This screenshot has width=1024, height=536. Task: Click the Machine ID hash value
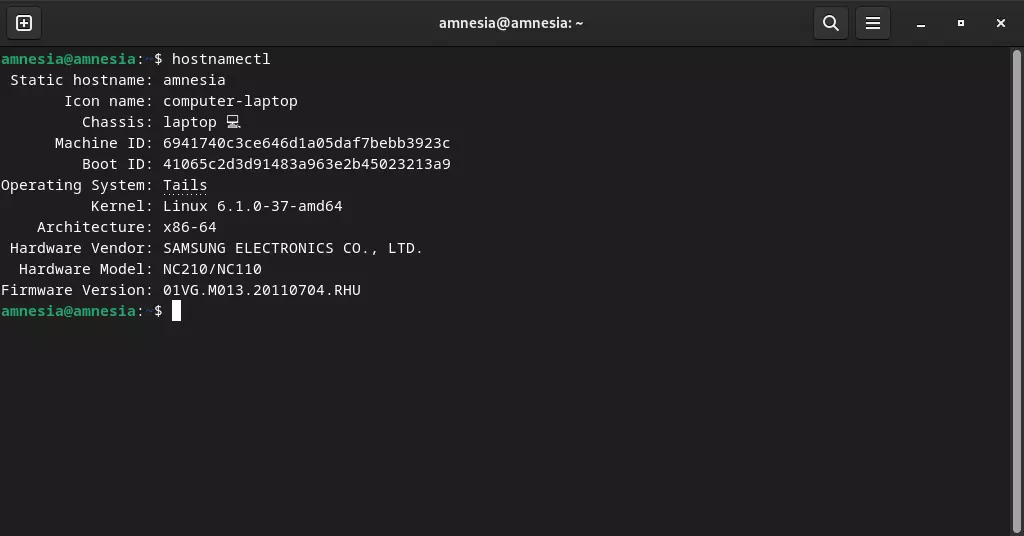point(306,143)
